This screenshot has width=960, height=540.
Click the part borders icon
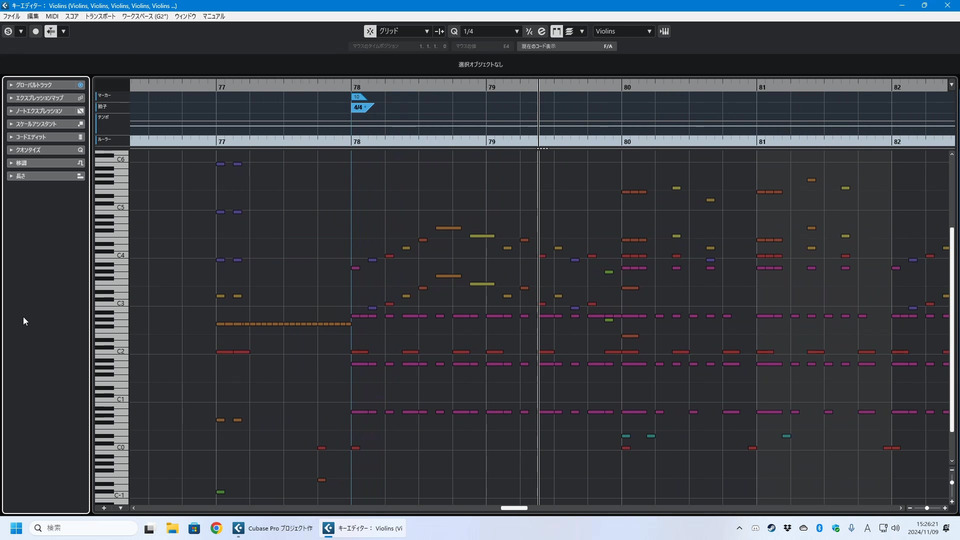(x=556, y=31)
